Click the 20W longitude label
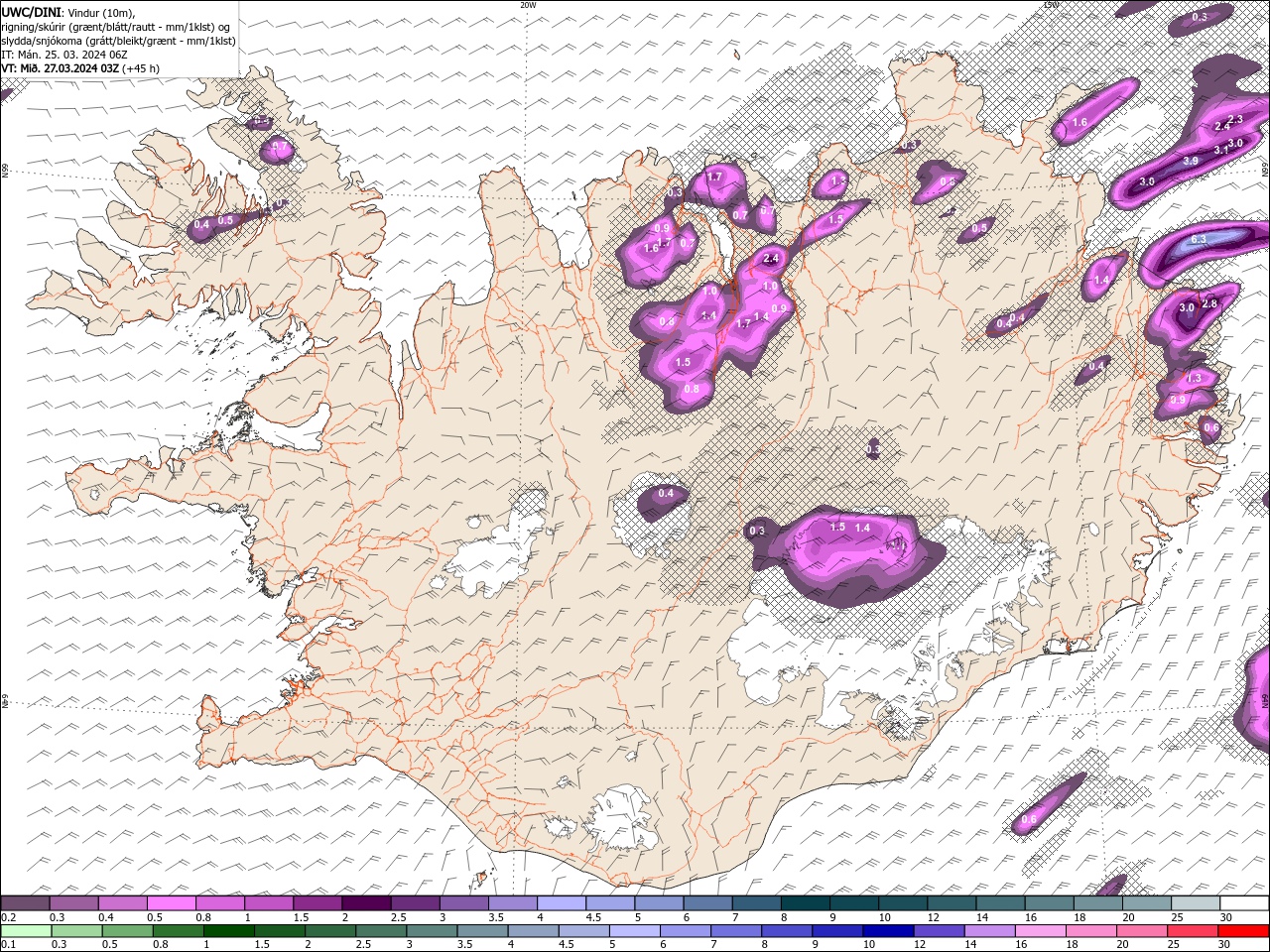Image resolution: width=1270 pixels, height=952 pixels. [528, 5]
